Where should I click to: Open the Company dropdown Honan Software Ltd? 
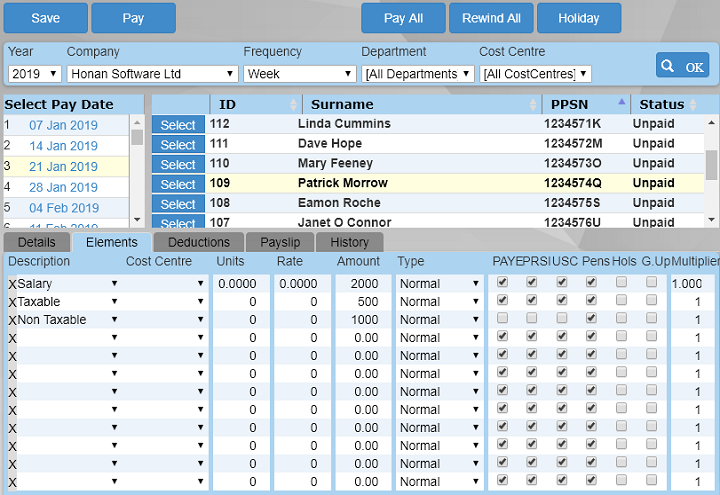152,74
